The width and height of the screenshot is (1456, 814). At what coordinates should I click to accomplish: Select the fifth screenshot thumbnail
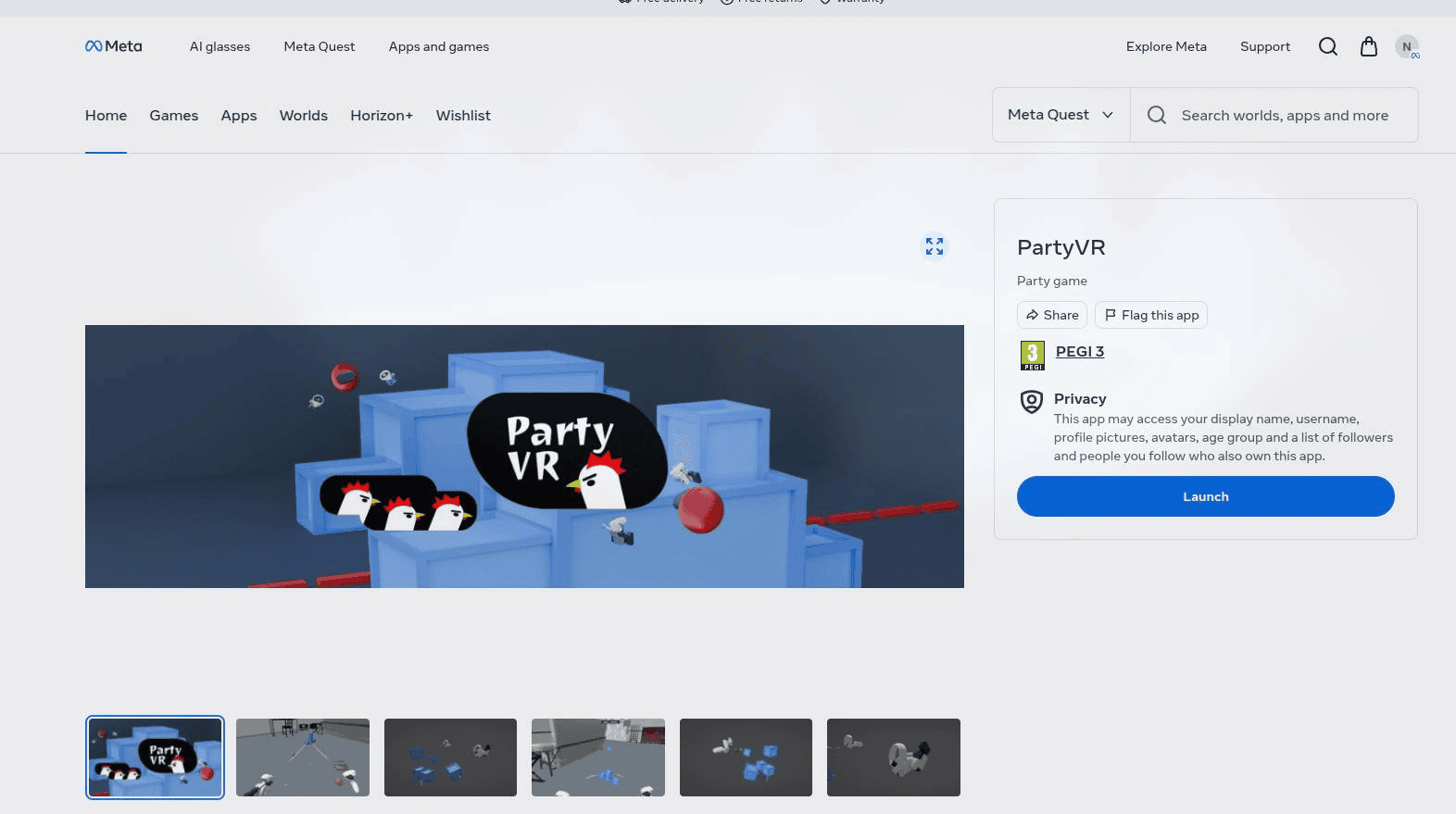pos(746,758)
